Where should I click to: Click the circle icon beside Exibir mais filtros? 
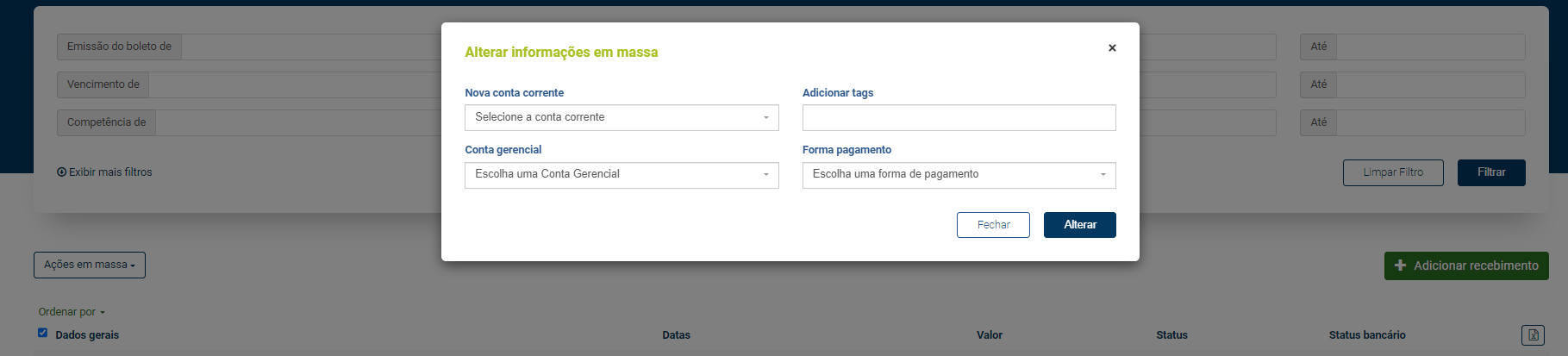pos(61,172)
